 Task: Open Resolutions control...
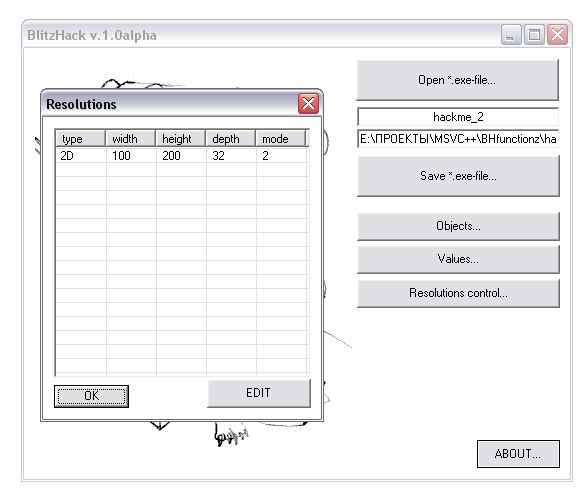pyautogui.click(x=458, y=293)
